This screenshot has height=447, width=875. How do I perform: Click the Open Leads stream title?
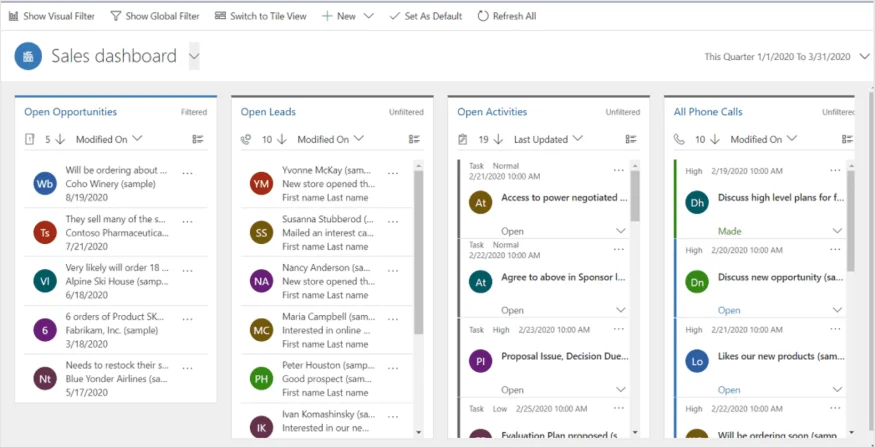pyautogui.click(x=268, y=112)
